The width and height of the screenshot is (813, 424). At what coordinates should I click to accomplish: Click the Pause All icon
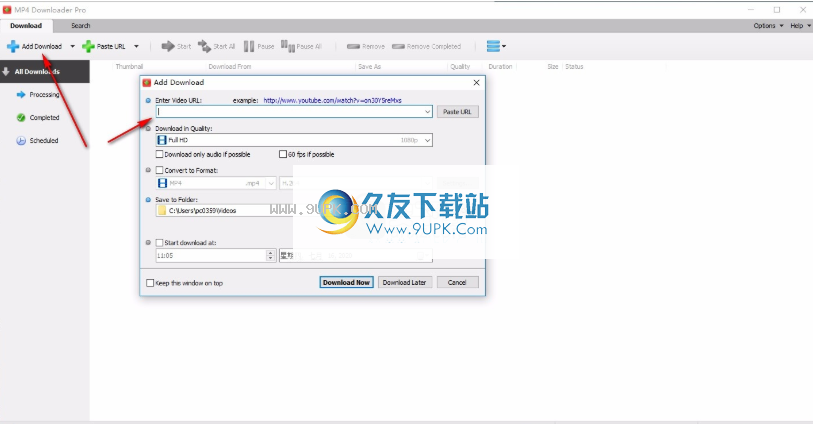coord(288,47)
